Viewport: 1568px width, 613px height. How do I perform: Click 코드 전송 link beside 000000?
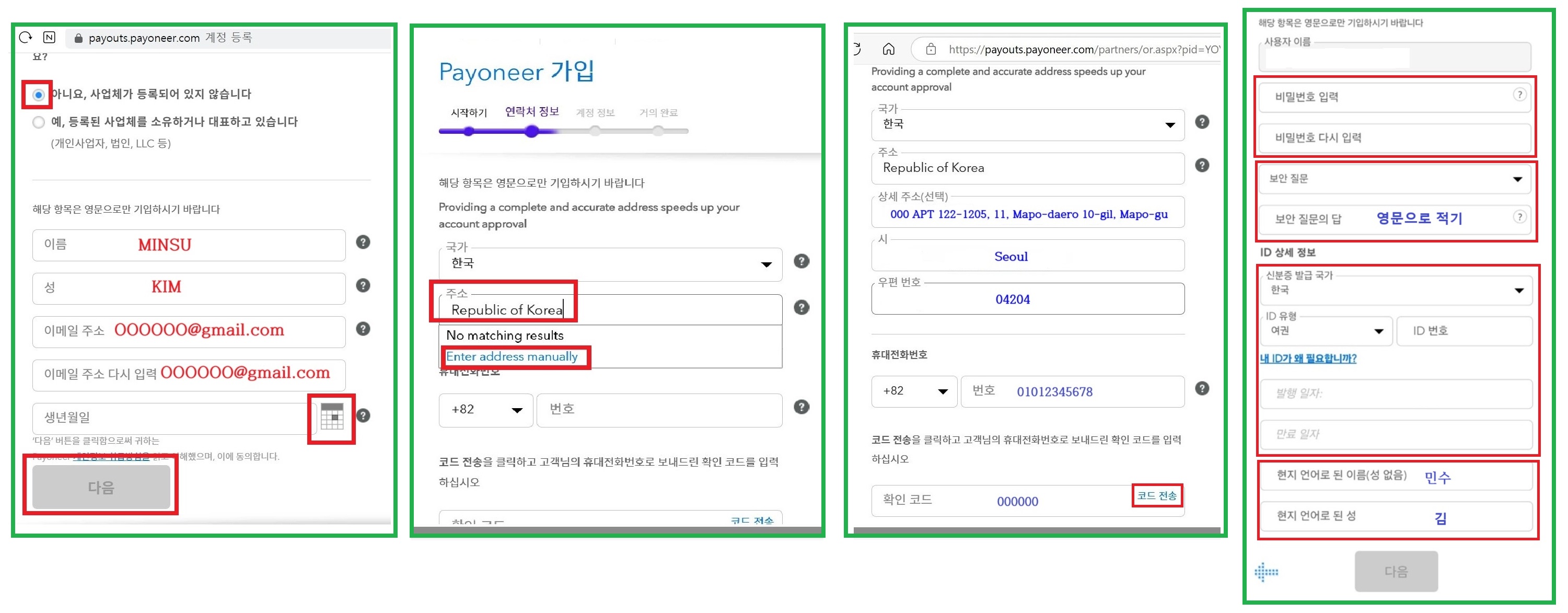(x=1156, y=495)
